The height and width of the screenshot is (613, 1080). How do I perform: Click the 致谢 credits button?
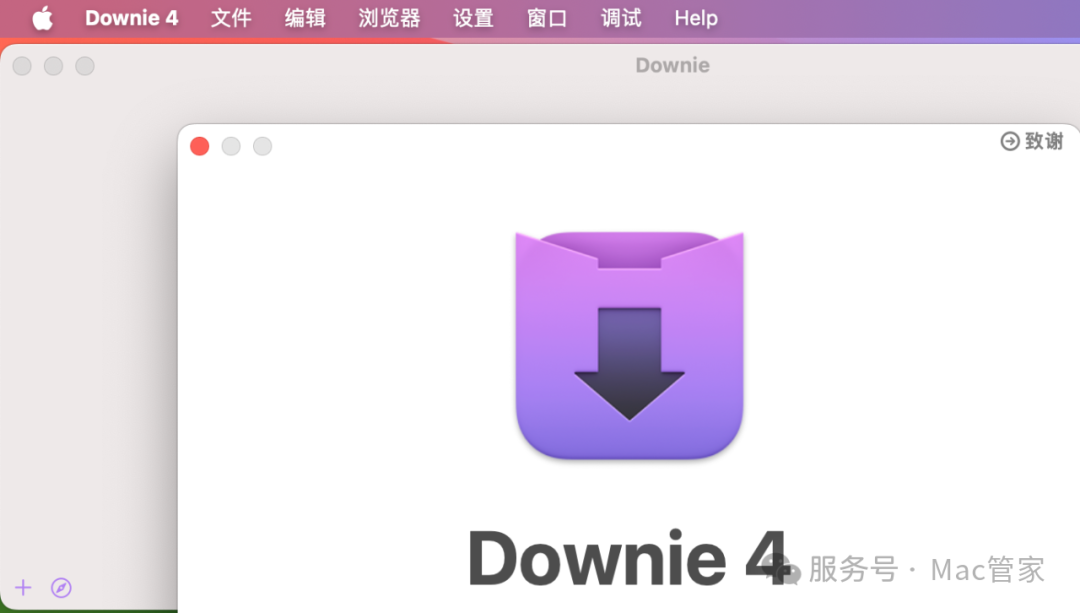(x=1032, y=141)
